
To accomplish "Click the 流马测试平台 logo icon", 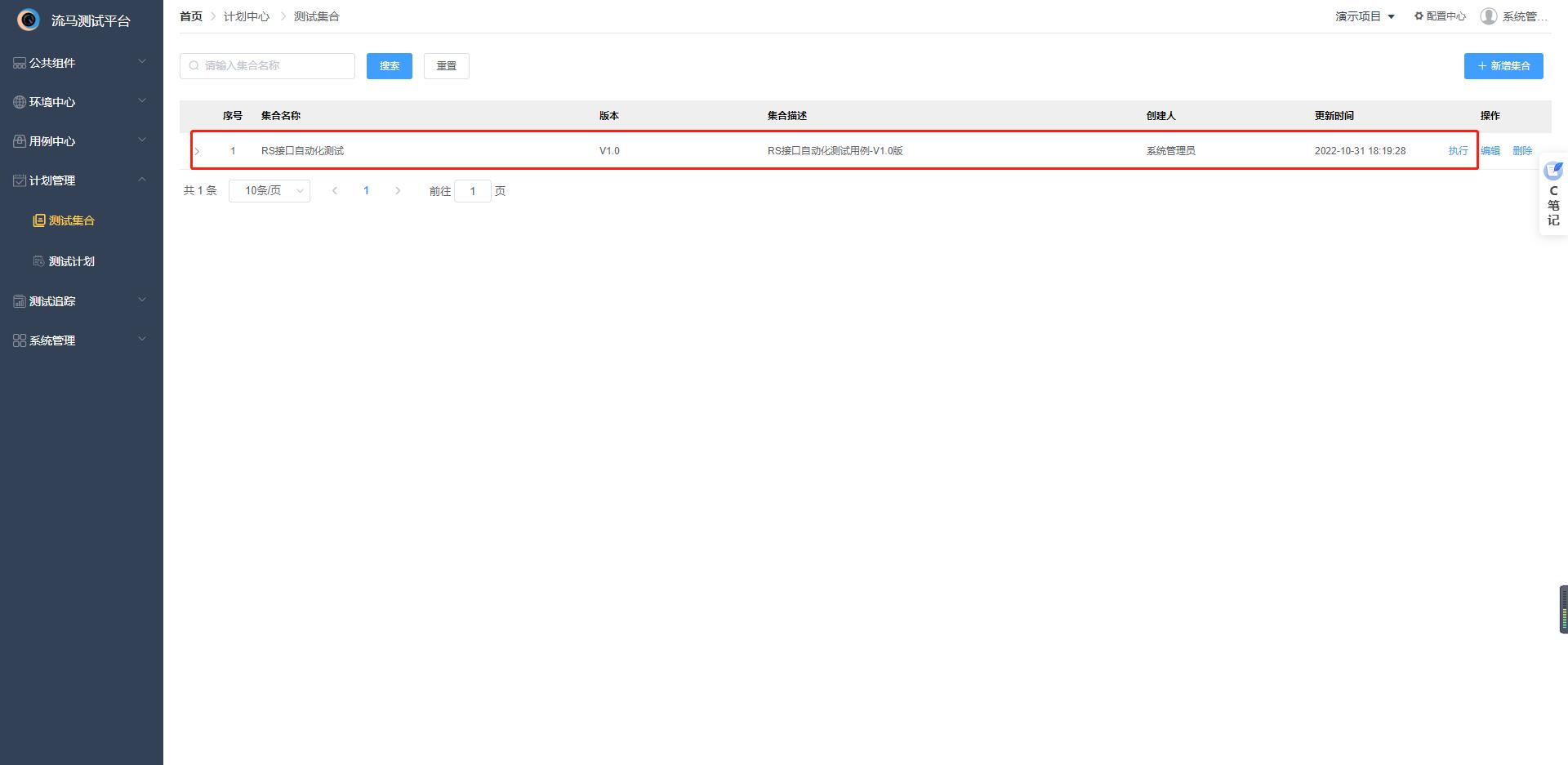I will (29, 20).
